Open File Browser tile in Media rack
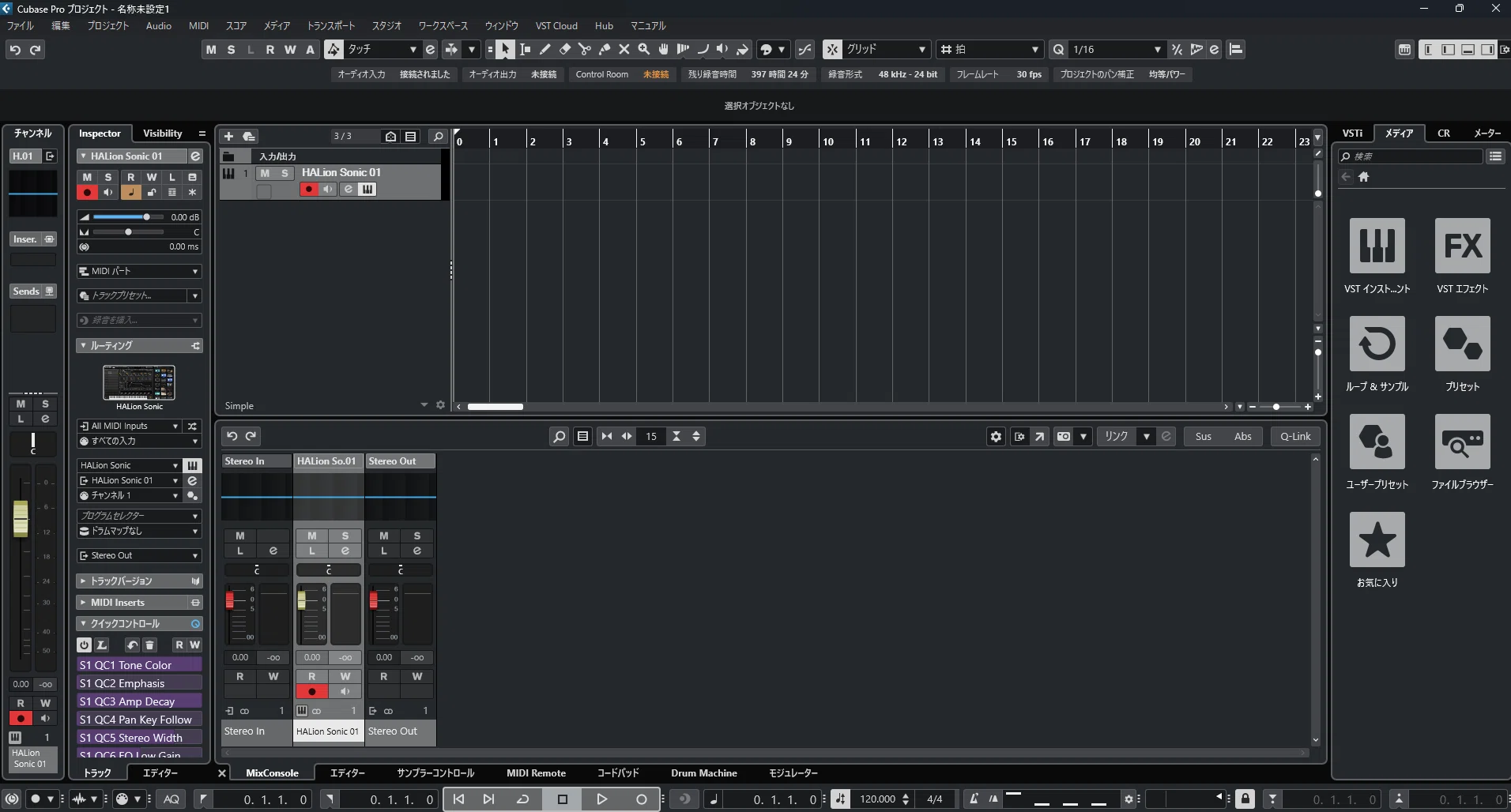The image size is (1511, 812). [x=1463, y=442]
